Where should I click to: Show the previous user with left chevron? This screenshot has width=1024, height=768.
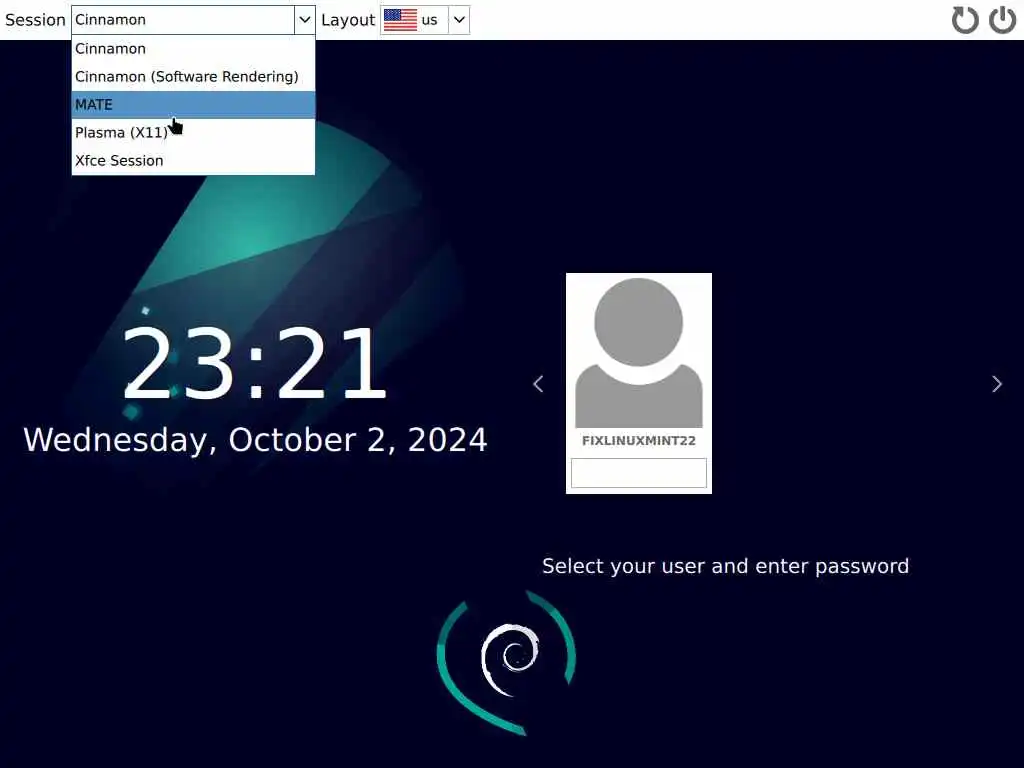click(538, 384)
